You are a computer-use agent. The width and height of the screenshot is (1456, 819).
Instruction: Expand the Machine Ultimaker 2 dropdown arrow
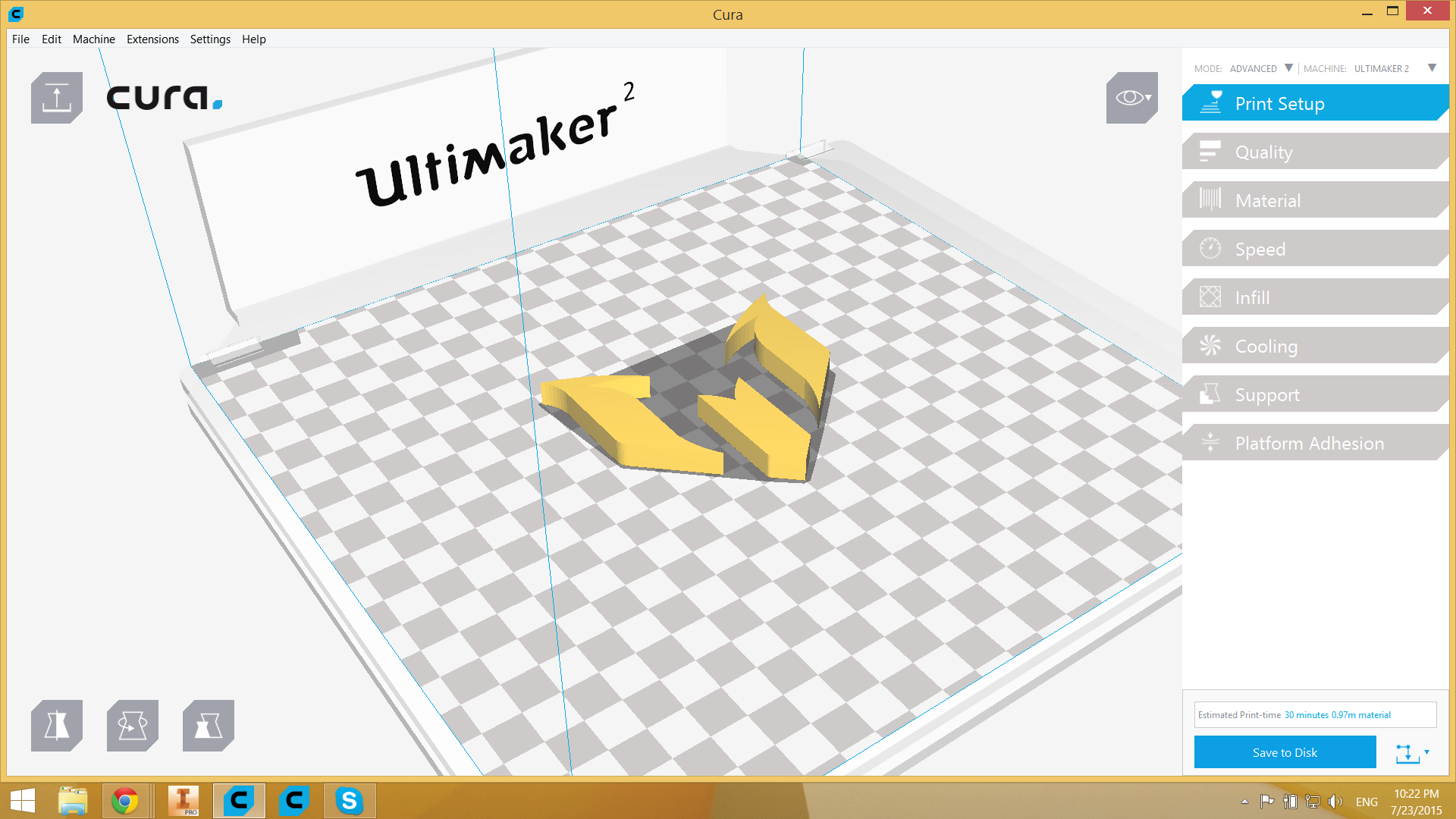[1432, 67]
